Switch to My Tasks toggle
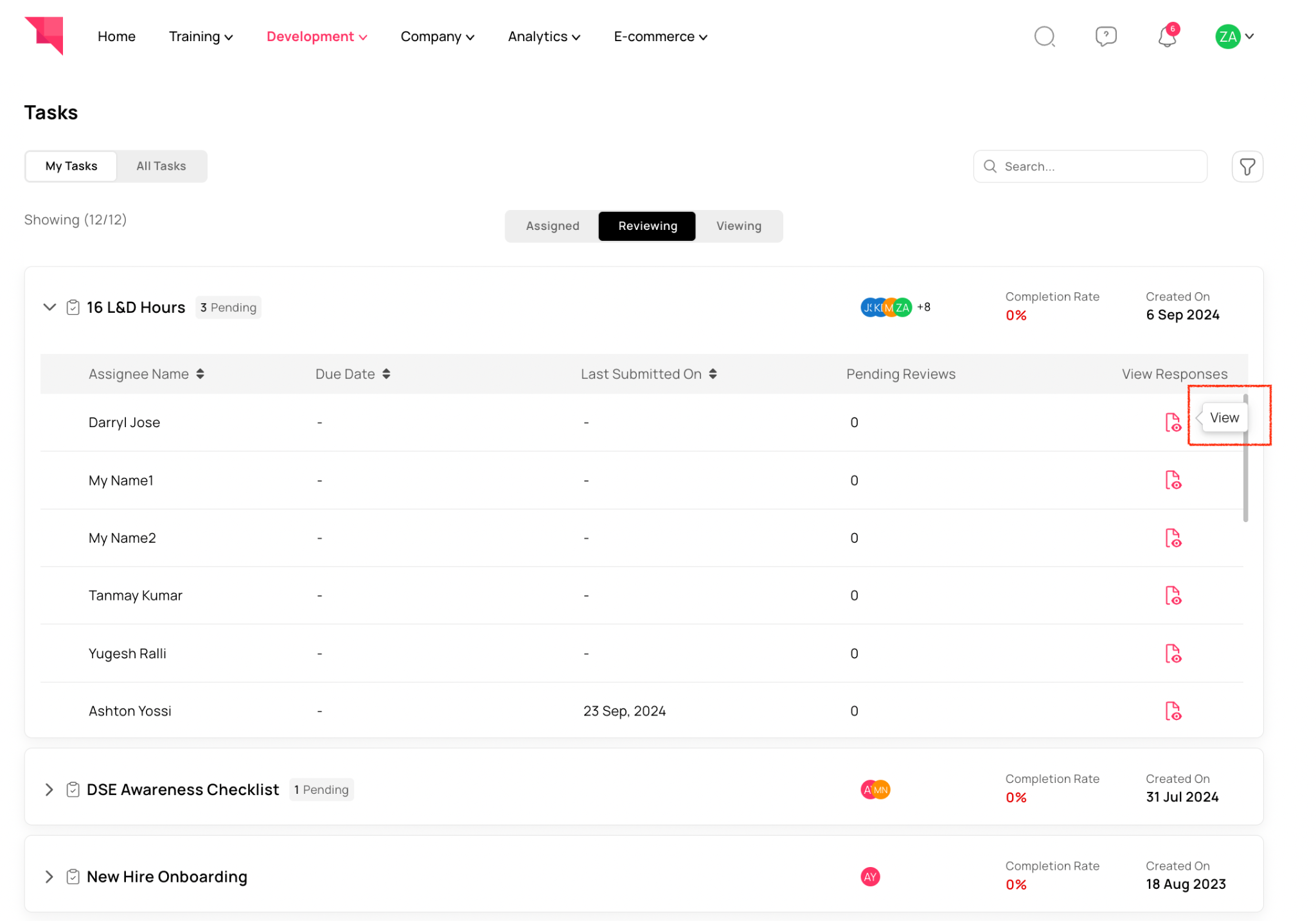Image resolution: width=1316 pixels, height=921 pixels. pos(71,166)
